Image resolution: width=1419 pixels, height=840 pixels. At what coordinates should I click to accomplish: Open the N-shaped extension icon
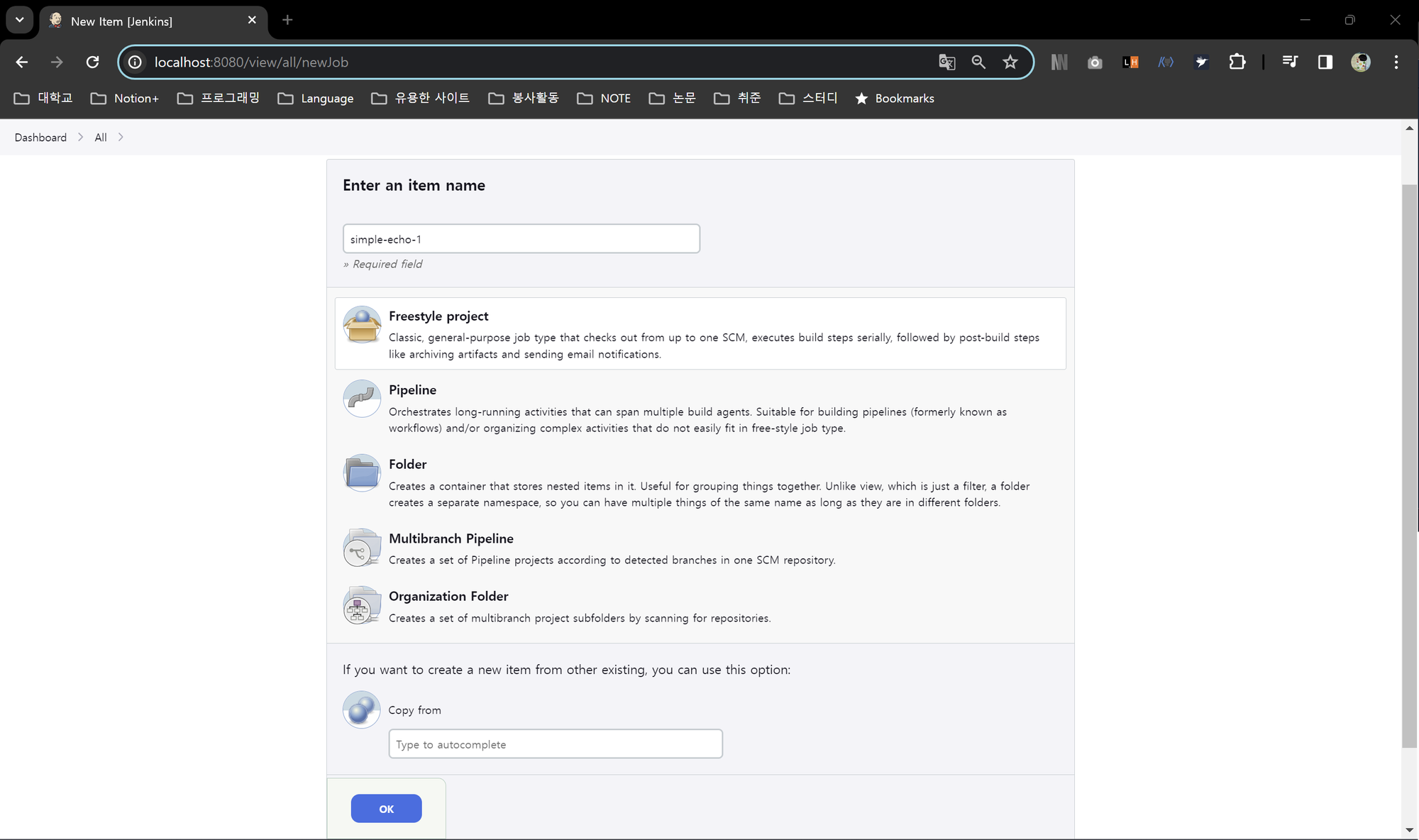(1059, 62)
